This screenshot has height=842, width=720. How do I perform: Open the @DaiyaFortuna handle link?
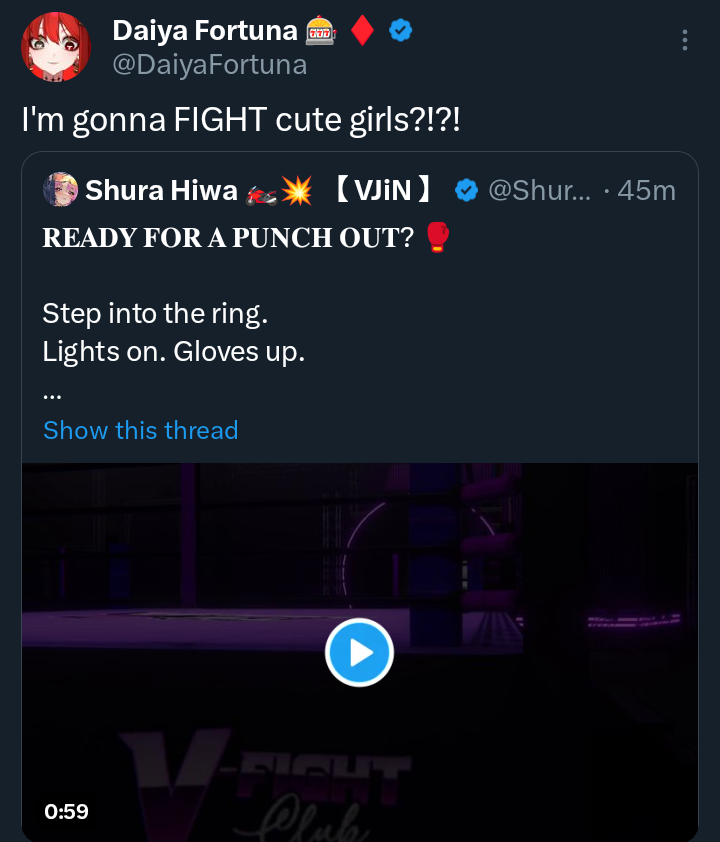(210, 66)
